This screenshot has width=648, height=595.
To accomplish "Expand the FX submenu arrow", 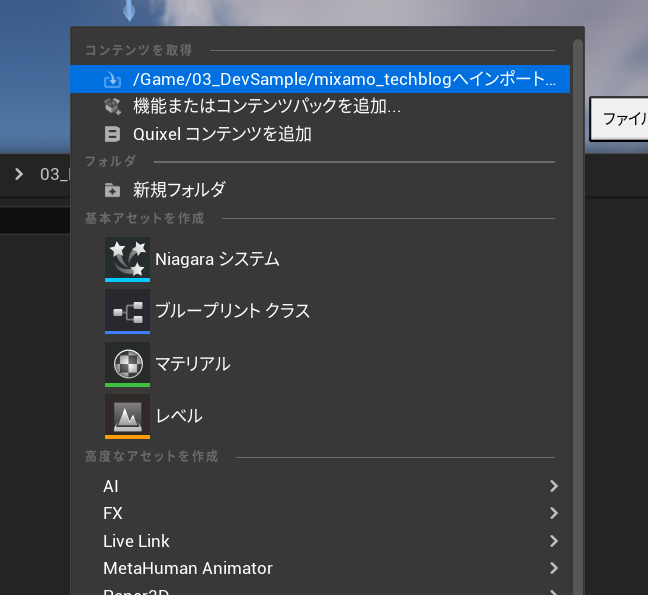I will pos(554,513).
